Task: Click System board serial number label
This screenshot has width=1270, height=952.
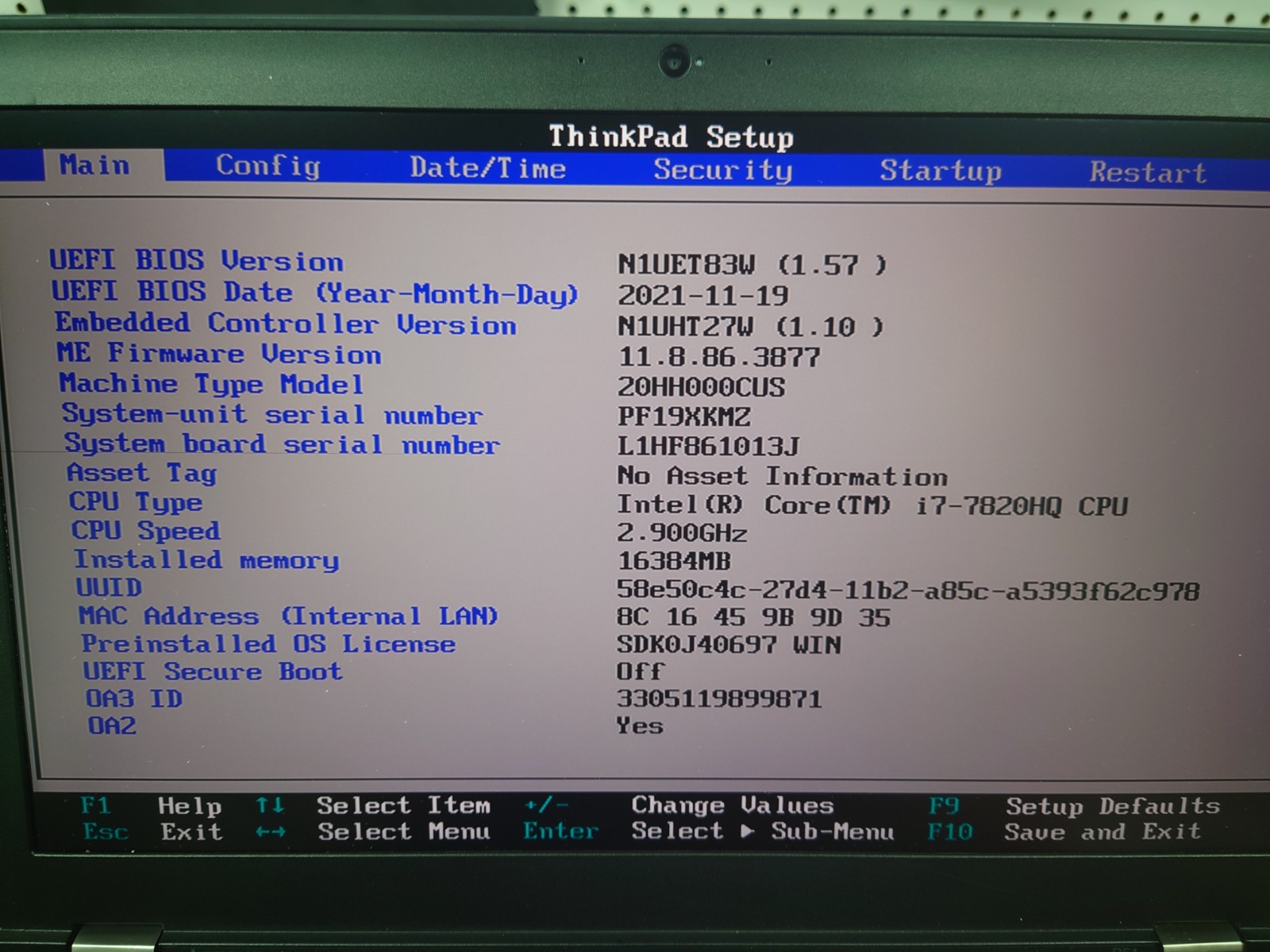Action: [282, 443]
